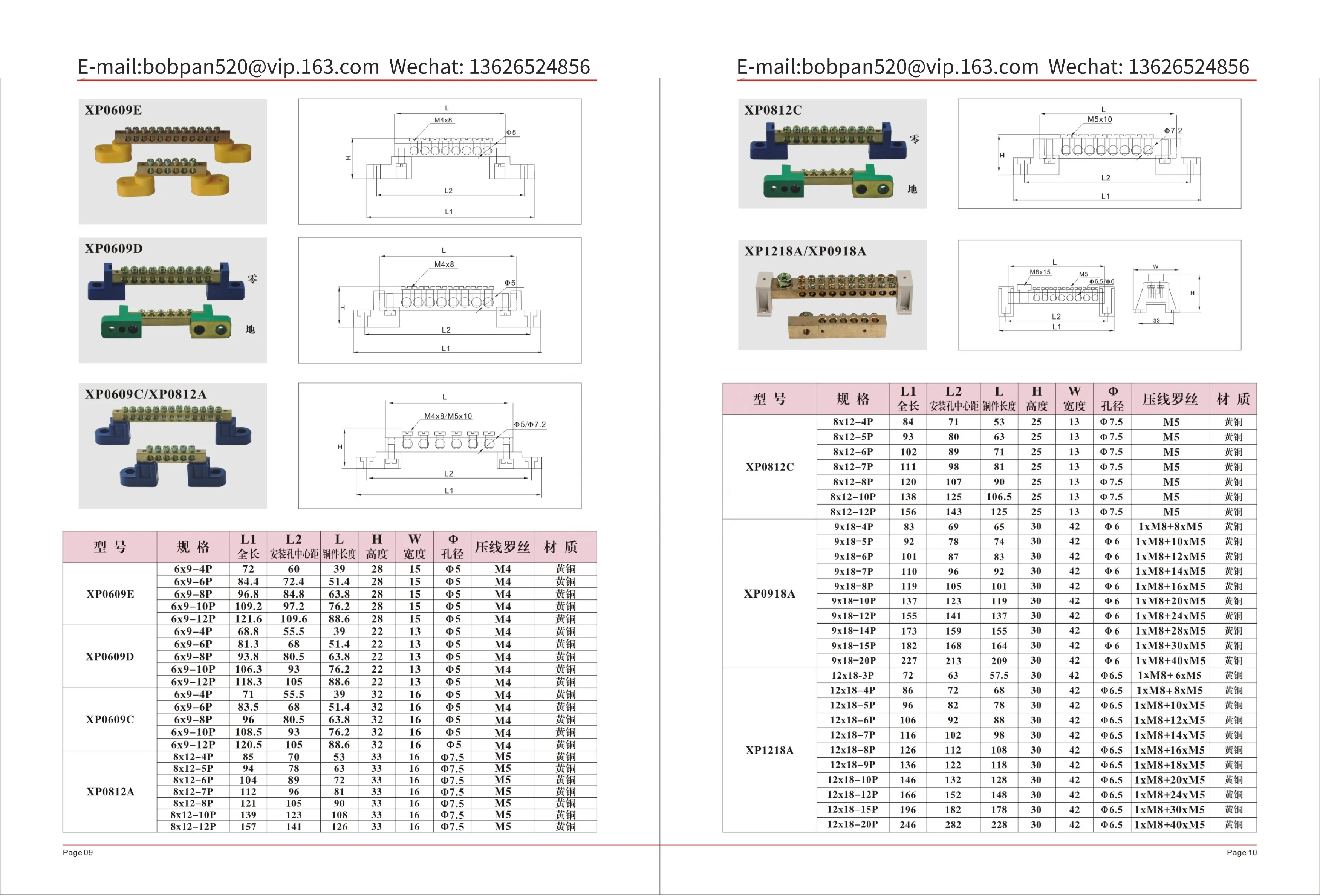Viewport: 1320px width, 896px height.
Task: Click the screw cell '1xM8+18xM5'
Action: (1170, 765)
